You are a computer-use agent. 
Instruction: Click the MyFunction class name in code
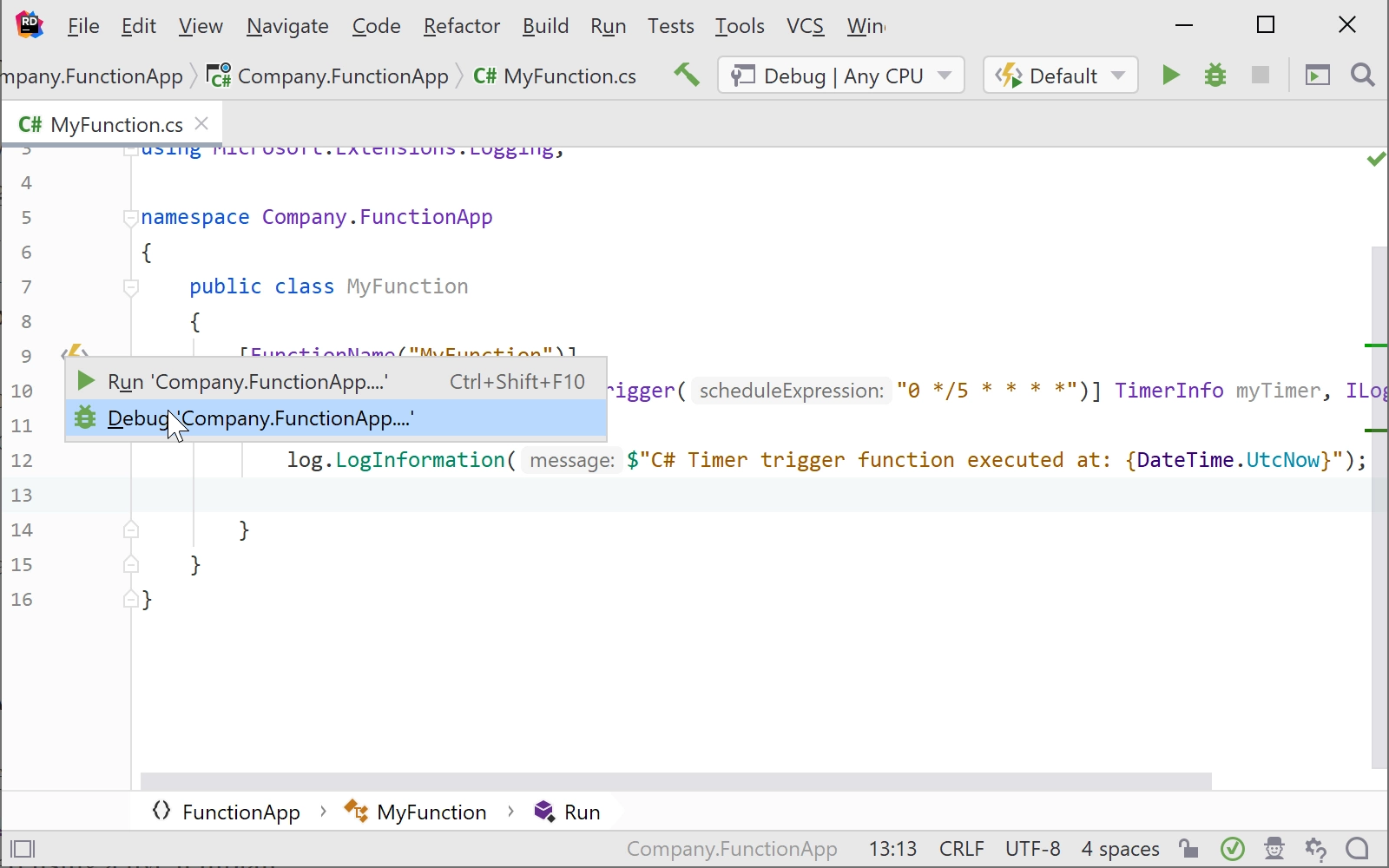(x=407, y=286)
